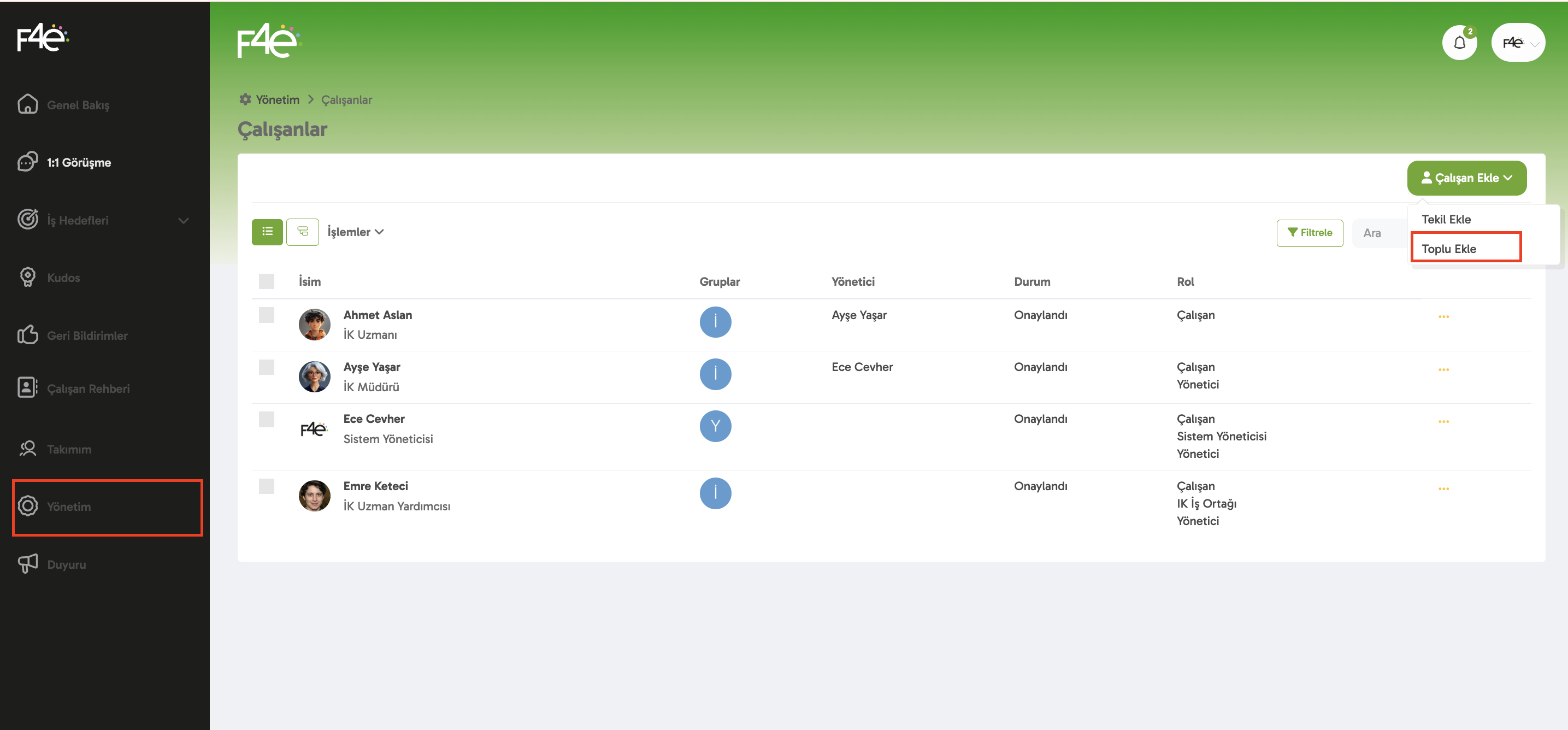Switch to hierarchy tree view icon

(x=303, y=232)
